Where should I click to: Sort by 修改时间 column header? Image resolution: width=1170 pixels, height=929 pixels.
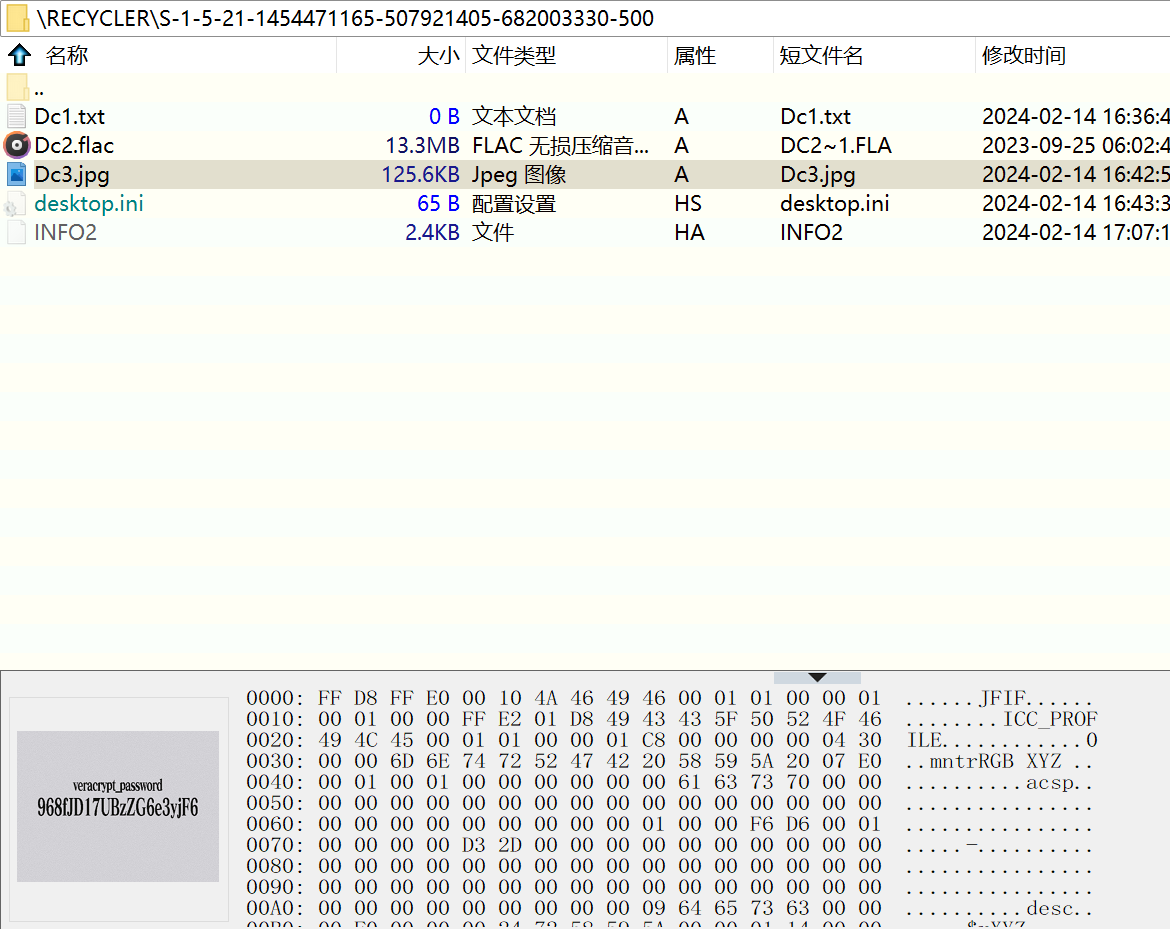[x=1024, y=56]
